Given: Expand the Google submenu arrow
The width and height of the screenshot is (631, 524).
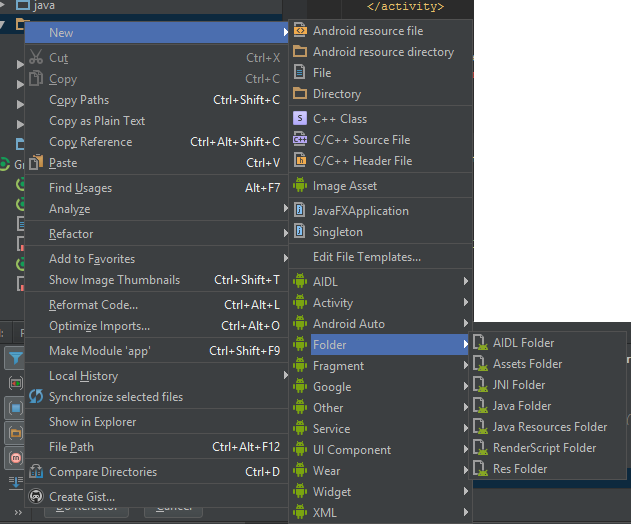Looking at the screenshot, I should coord(465,386).
